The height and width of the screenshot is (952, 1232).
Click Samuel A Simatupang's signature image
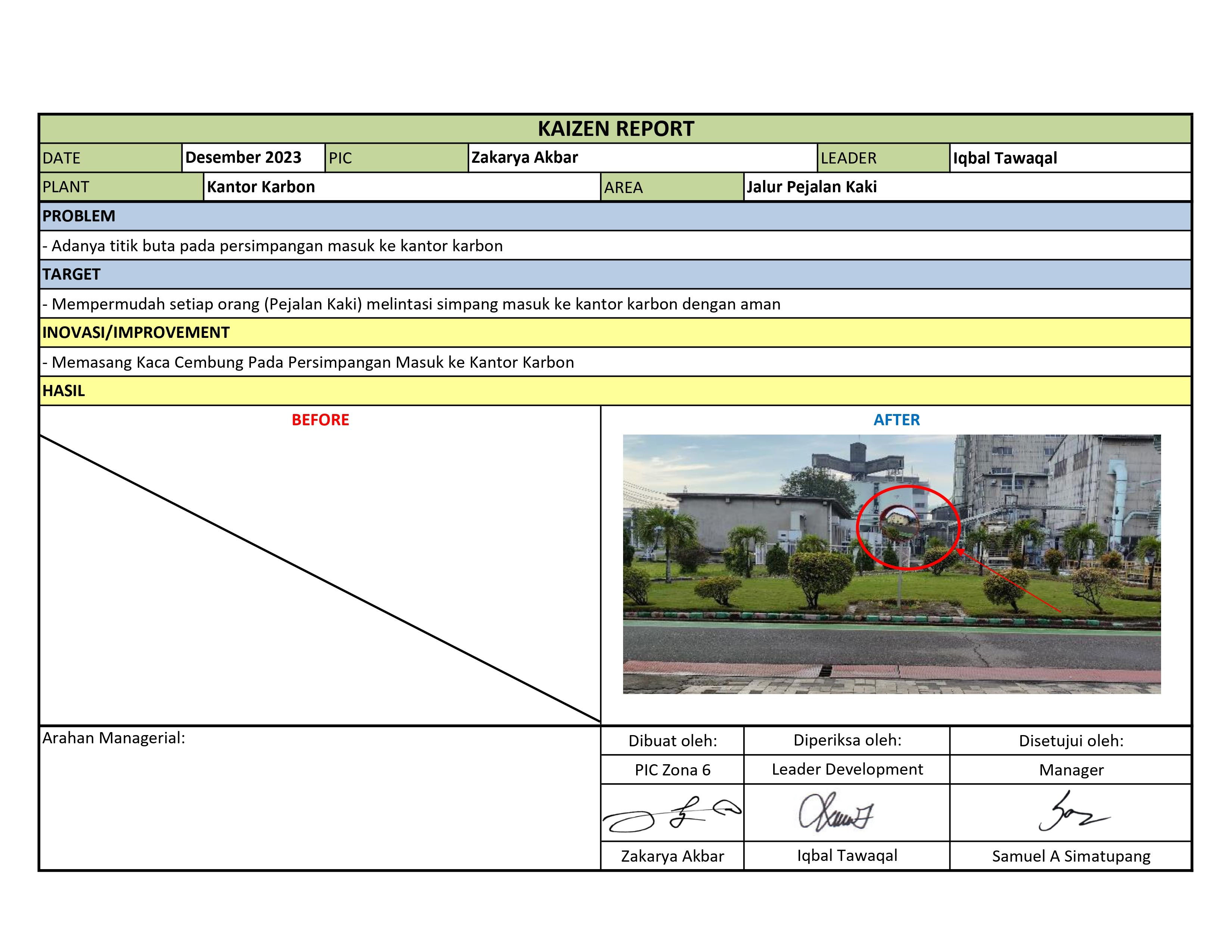coord(1071,813)
